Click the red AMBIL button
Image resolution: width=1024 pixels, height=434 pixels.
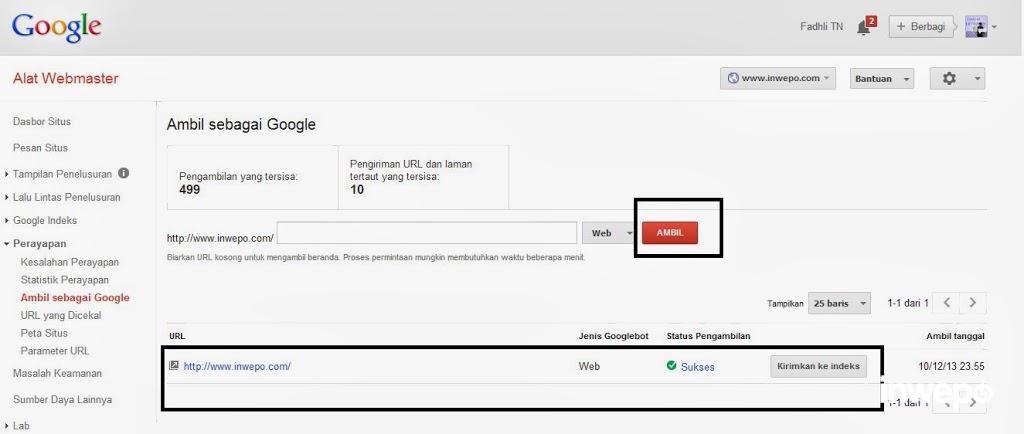click(x=669, y=233)
